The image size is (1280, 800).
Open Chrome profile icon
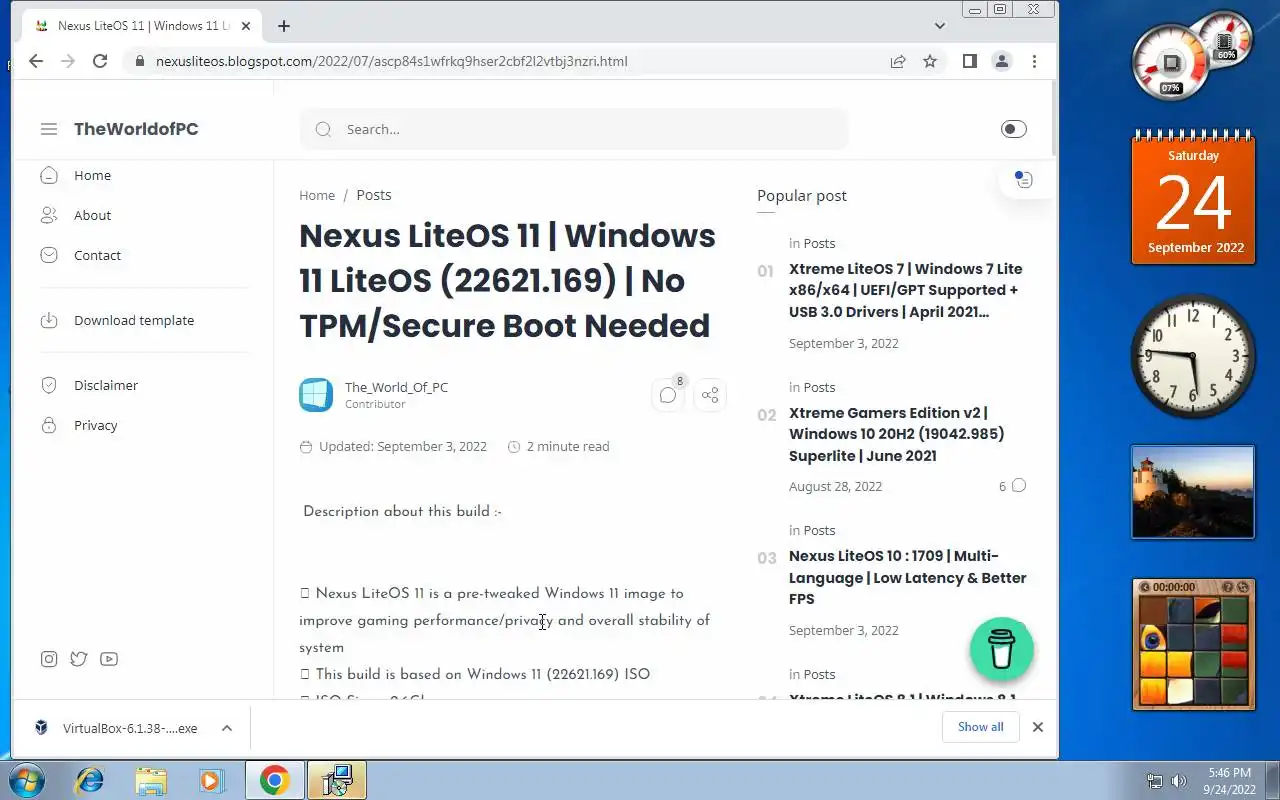(x=1001, y=61)
